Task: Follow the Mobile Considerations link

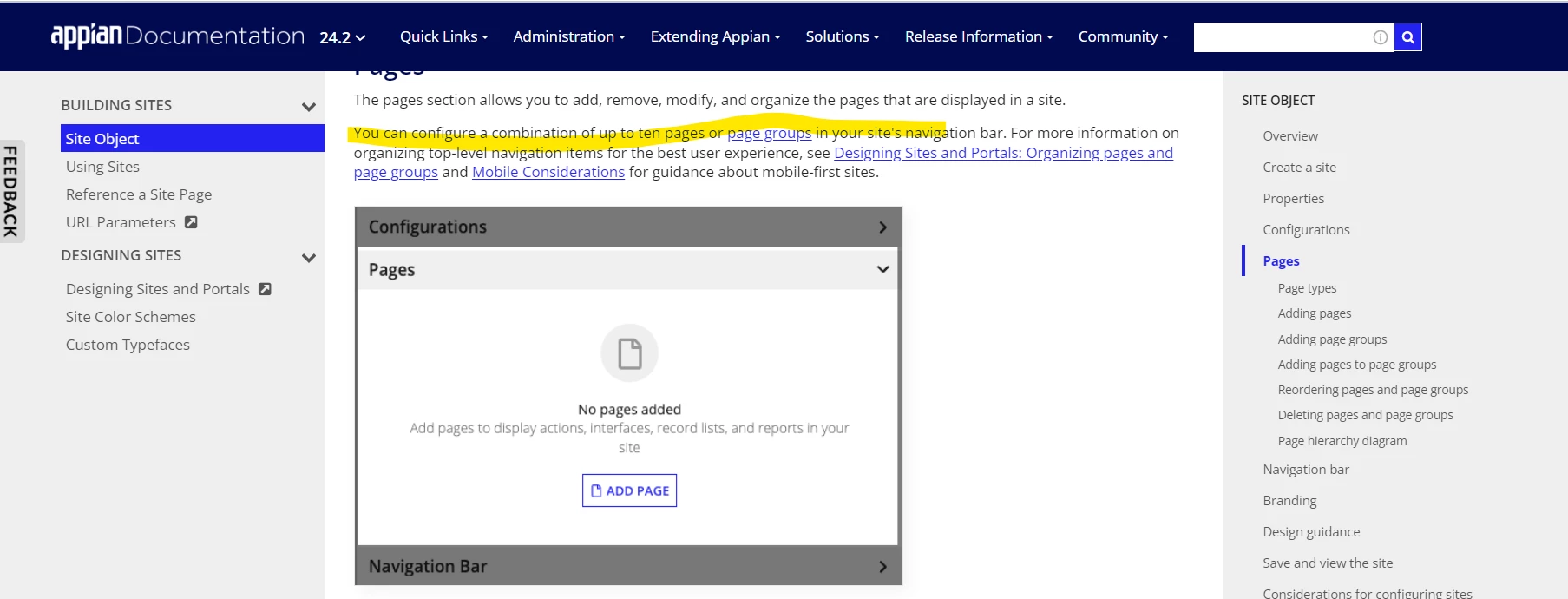Action: pos(548,172)
